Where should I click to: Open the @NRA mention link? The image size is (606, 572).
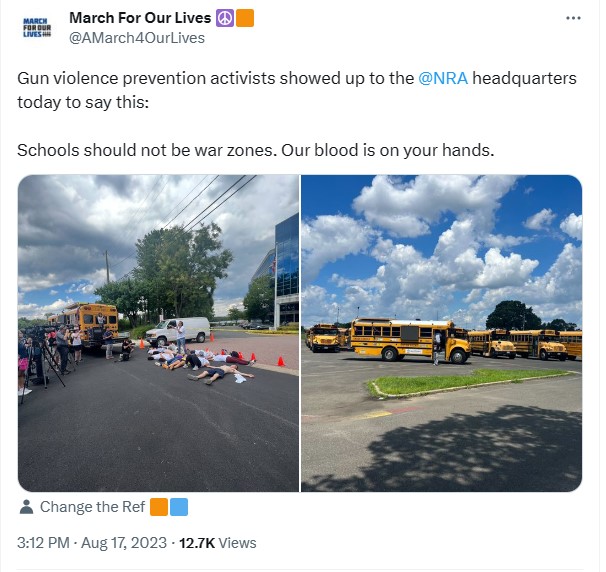tap(443, 78)
